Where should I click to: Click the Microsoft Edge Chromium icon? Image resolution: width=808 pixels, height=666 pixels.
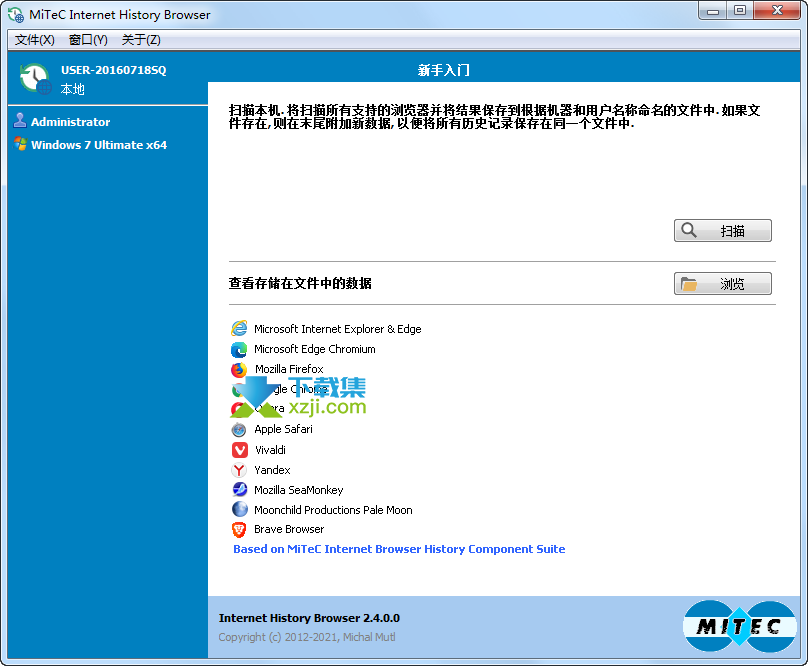click(x=239, y=349)
